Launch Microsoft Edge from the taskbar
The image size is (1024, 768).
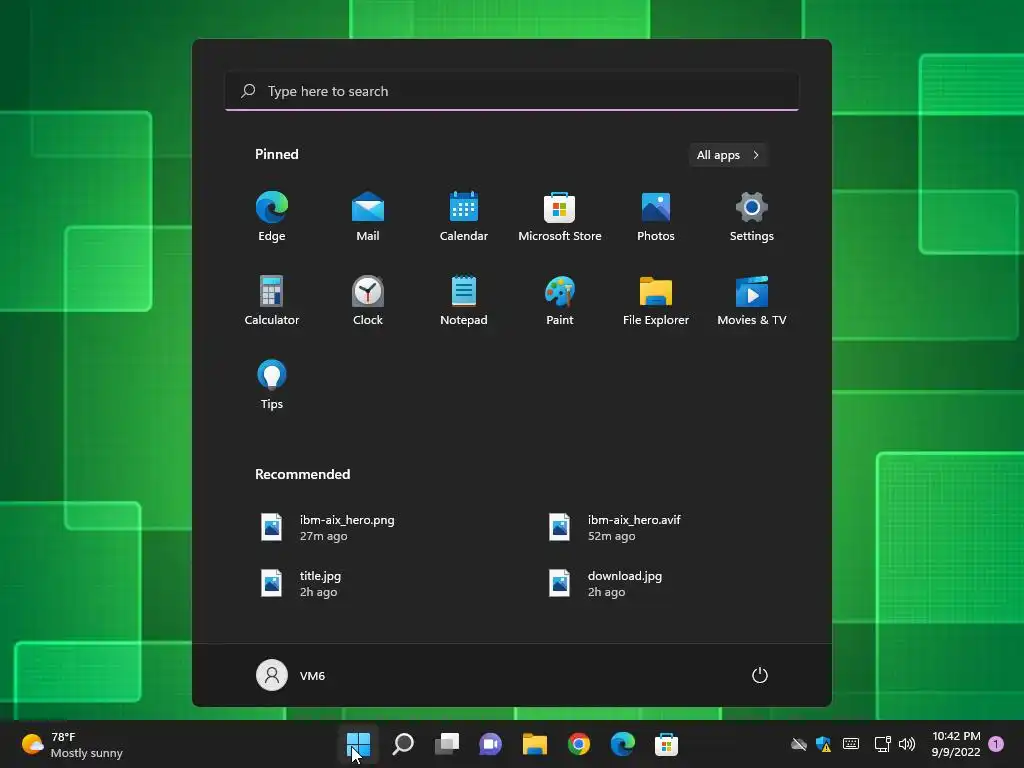click(x=622, y=744)
